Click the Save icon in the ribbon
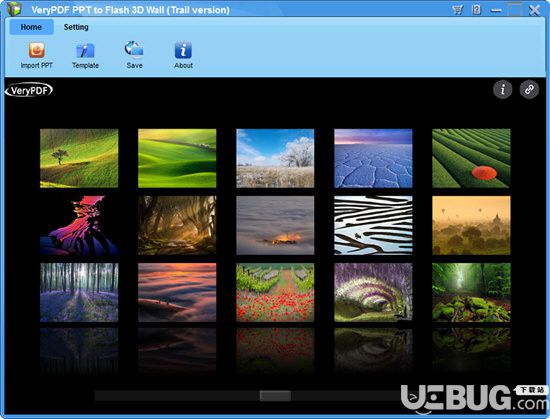This screenshot has width=550, height=419. coord(134,49)
